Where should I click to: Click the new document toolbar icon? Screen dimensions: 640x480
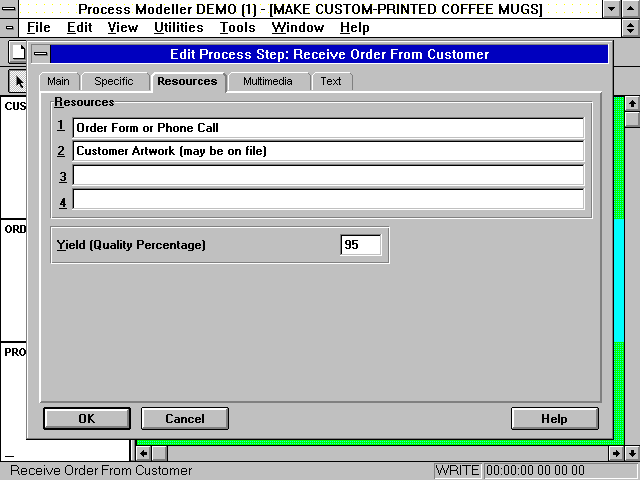tap(17, 51)
